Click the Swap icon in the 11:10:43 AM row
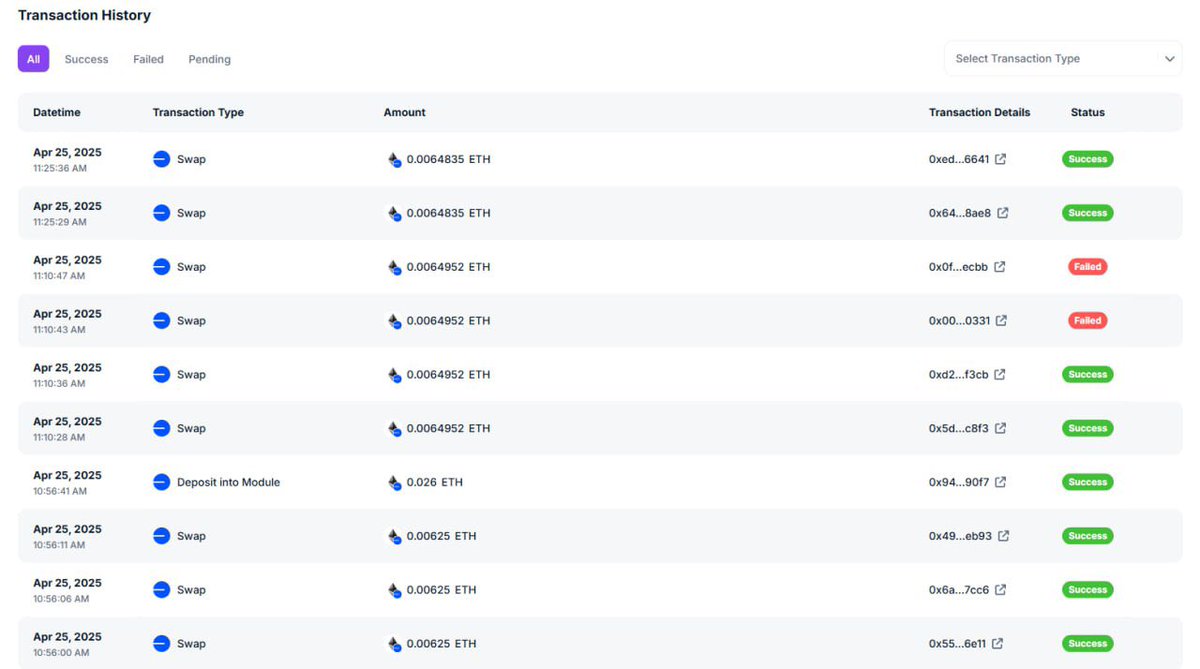1200x669 pixels. click(162, 321)
